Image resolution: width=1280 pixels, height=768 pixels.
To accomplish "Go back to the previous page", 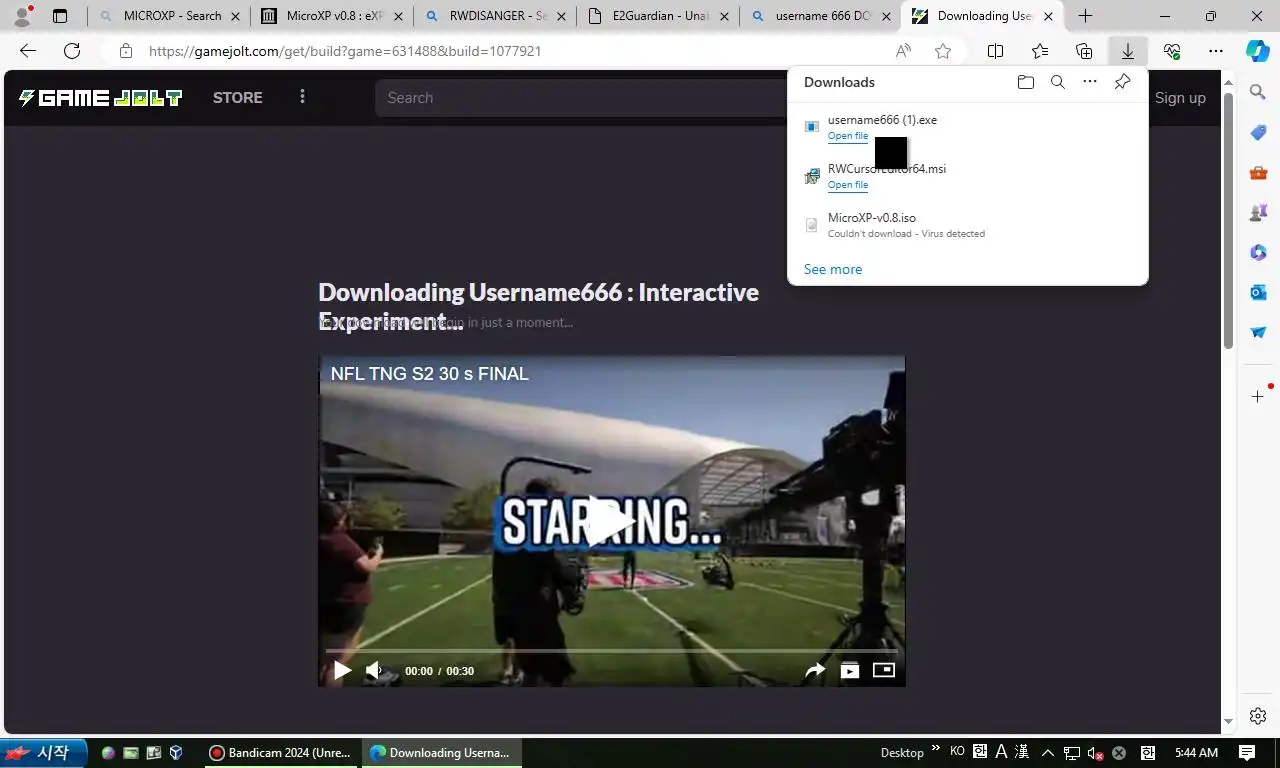I will click(28, 51).
